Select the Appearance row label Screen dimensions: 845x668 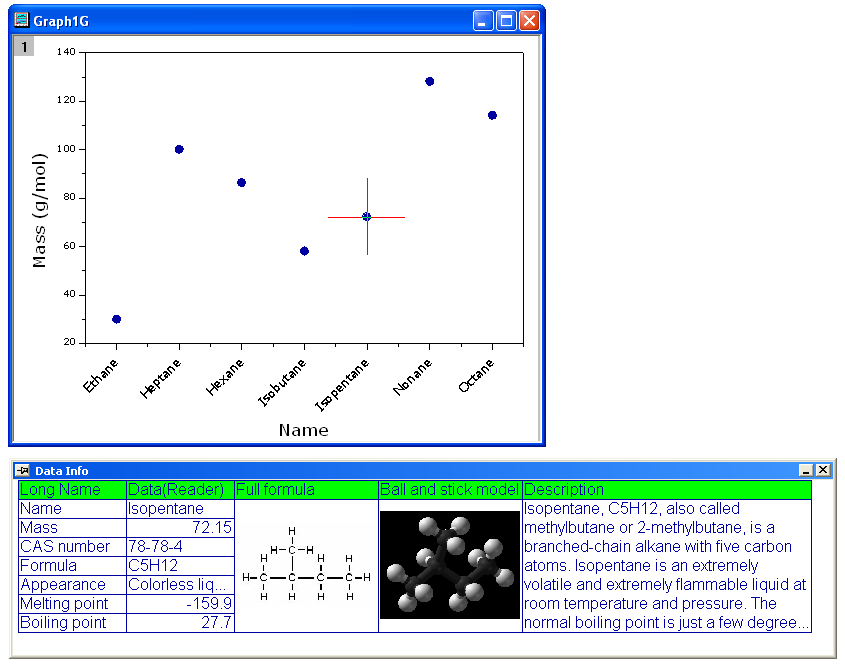(72, 584)
